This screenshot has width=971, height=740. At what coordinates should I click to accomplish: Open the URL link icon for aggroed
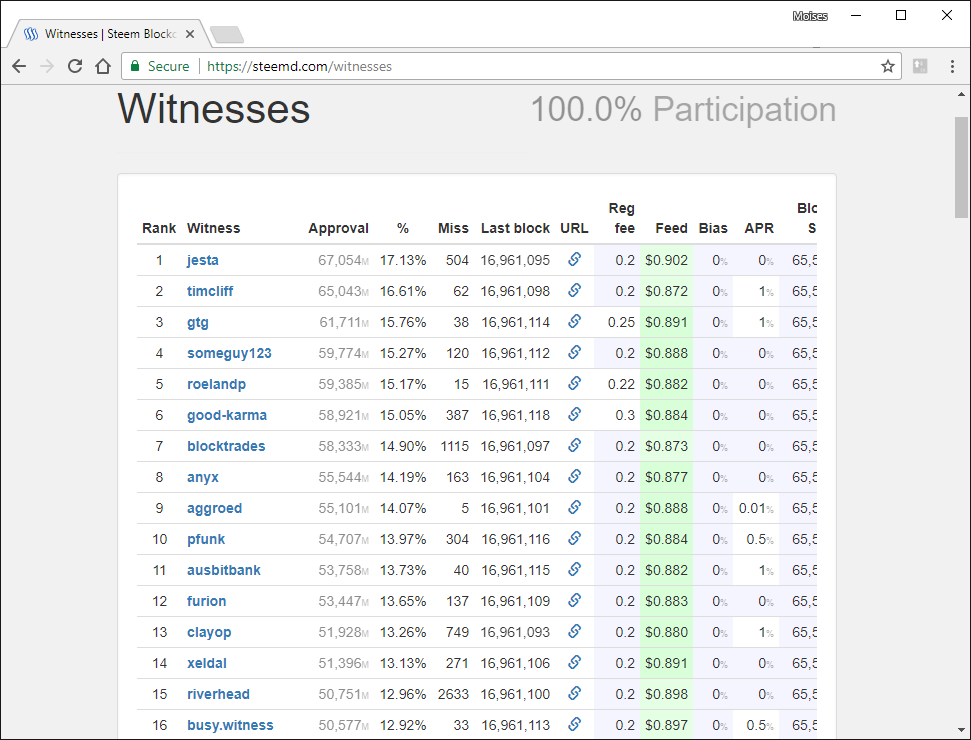click(574, 507)
